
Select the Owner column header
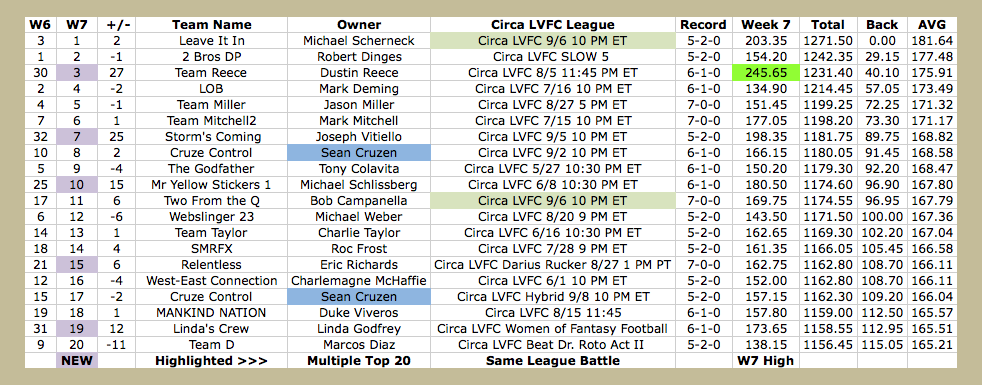click(x=359, y=25)
